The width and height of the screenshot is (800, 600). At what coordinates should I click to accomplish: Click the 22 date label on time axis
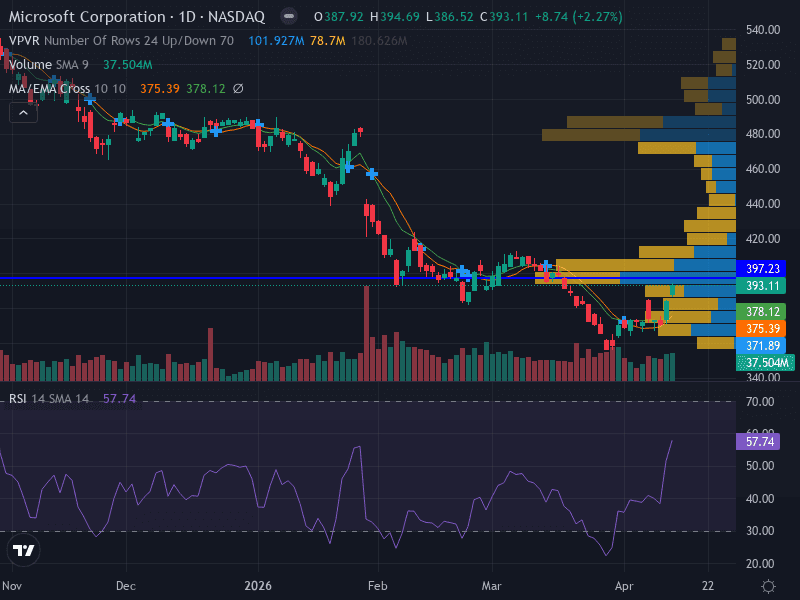708,586
